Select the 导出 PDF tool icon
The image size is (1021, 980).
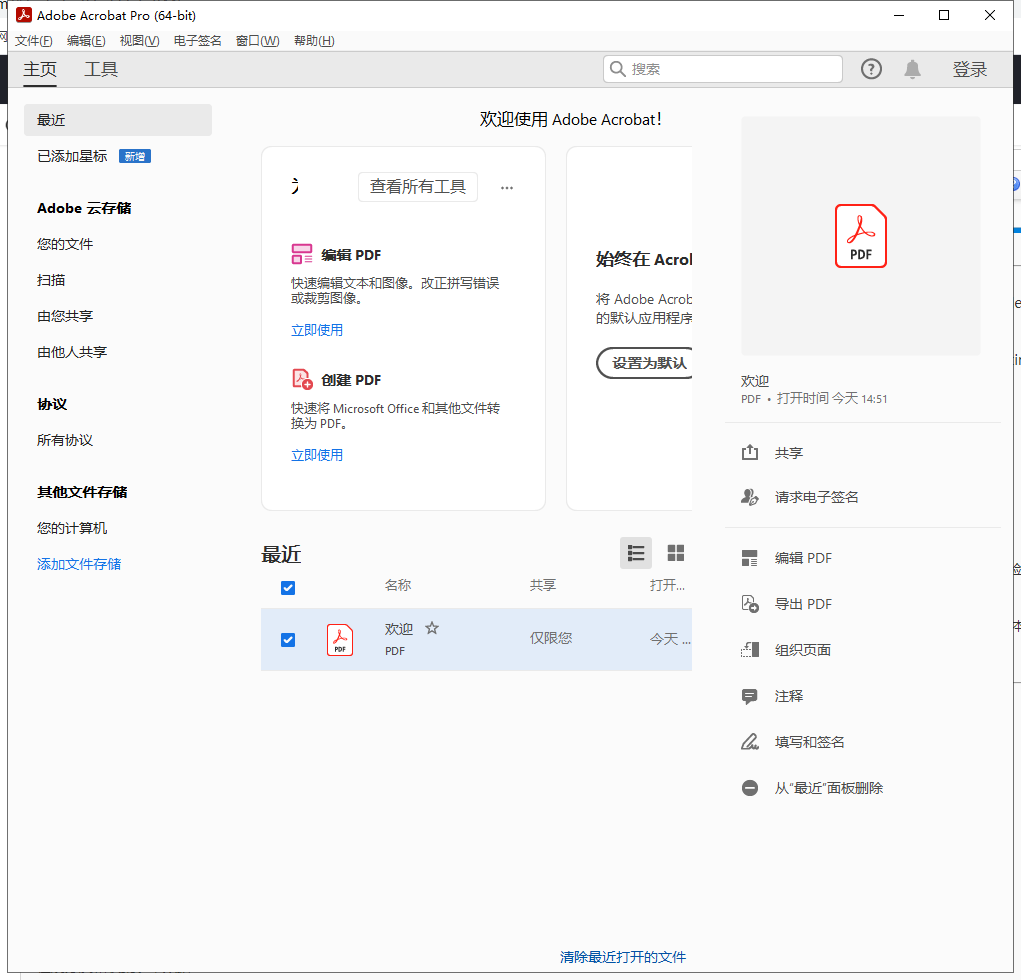pos(750,604)
